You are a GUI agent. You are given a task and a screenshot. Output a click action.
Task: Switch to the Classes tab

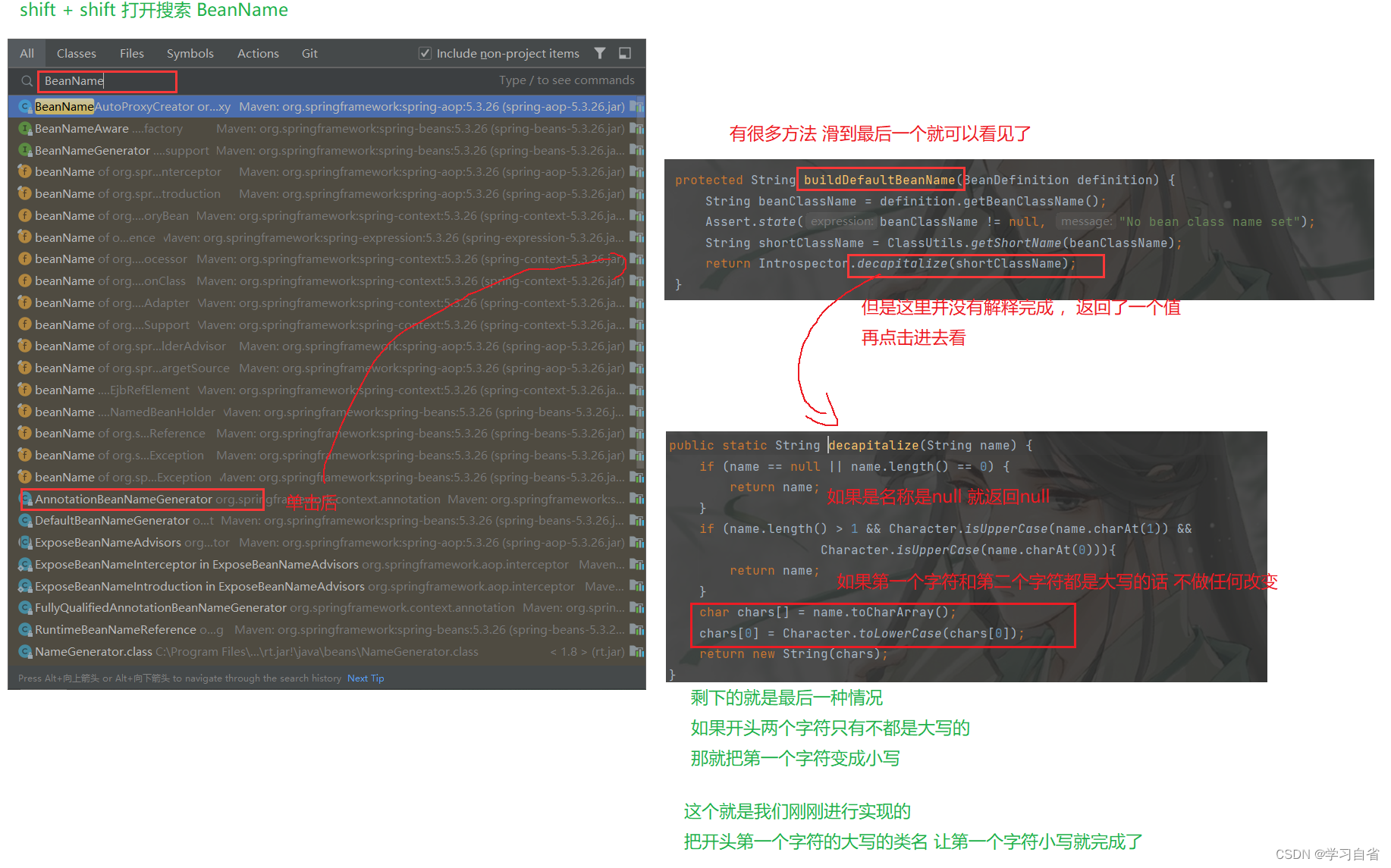(x=77, y=53)
